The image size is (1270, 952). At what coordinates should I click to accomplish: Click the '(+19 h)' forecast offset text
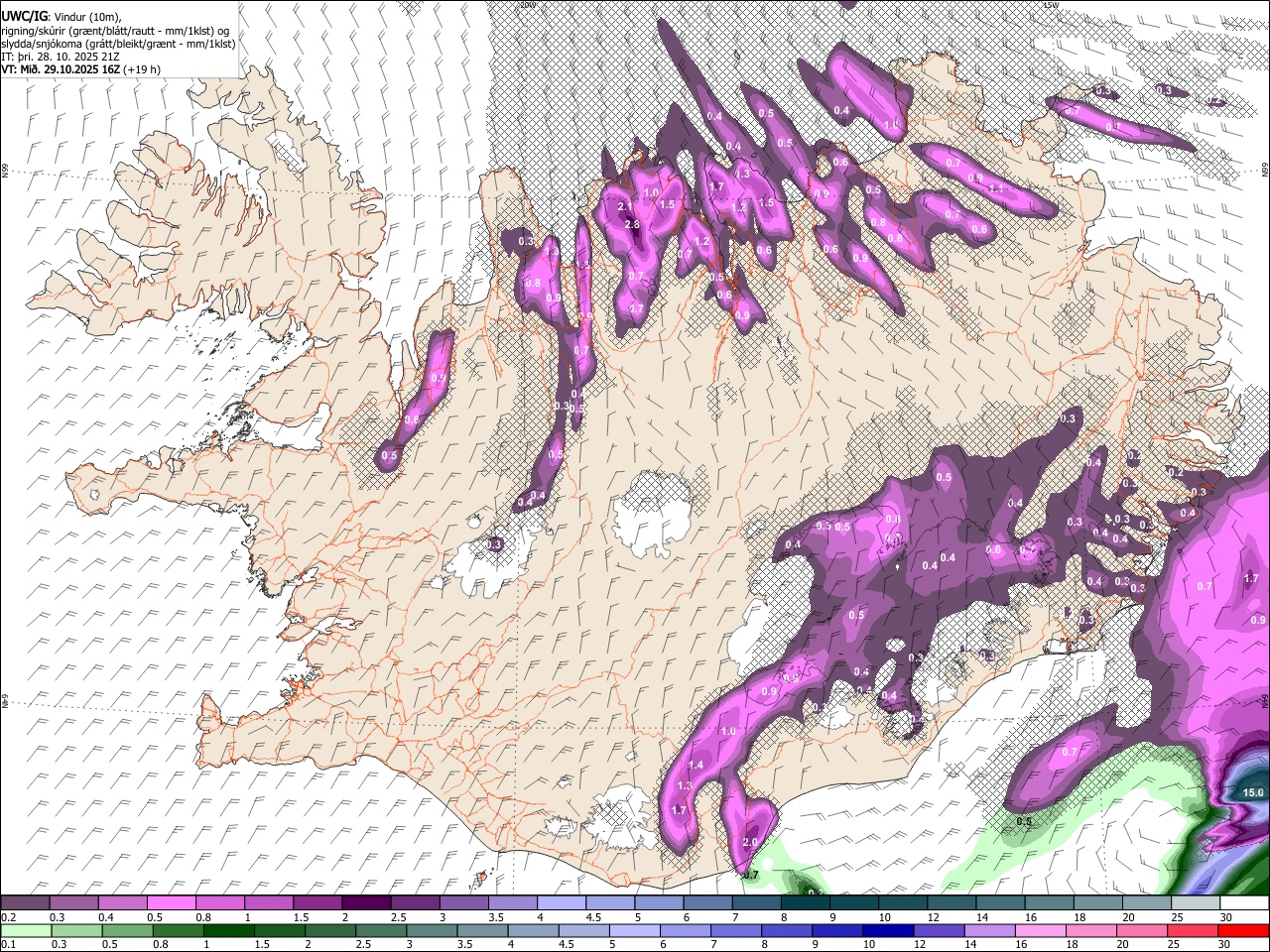pos(144,69)
